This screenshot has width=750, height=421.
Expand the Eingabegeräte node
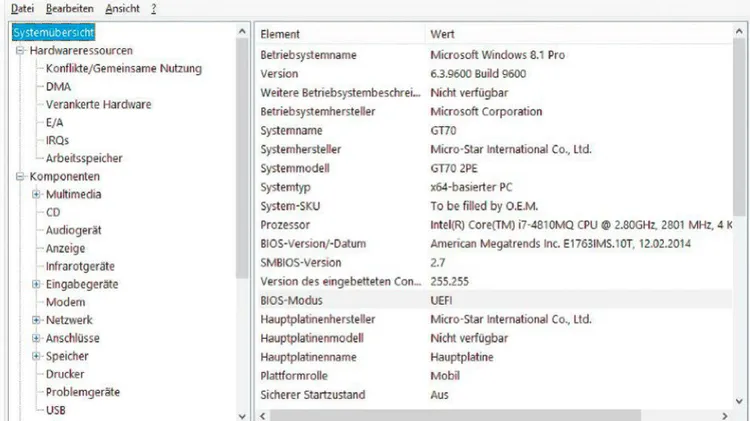click(x=36, y=284)
